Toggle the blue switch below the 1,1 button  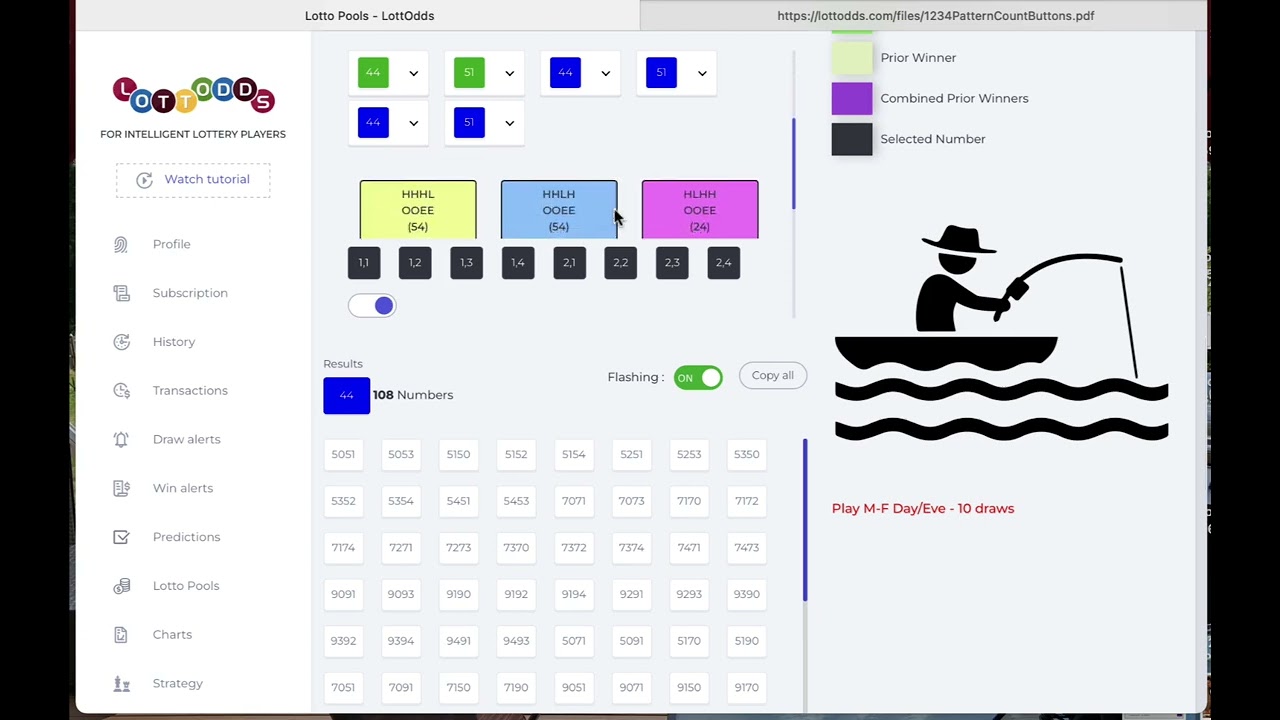tap(372, 306)
